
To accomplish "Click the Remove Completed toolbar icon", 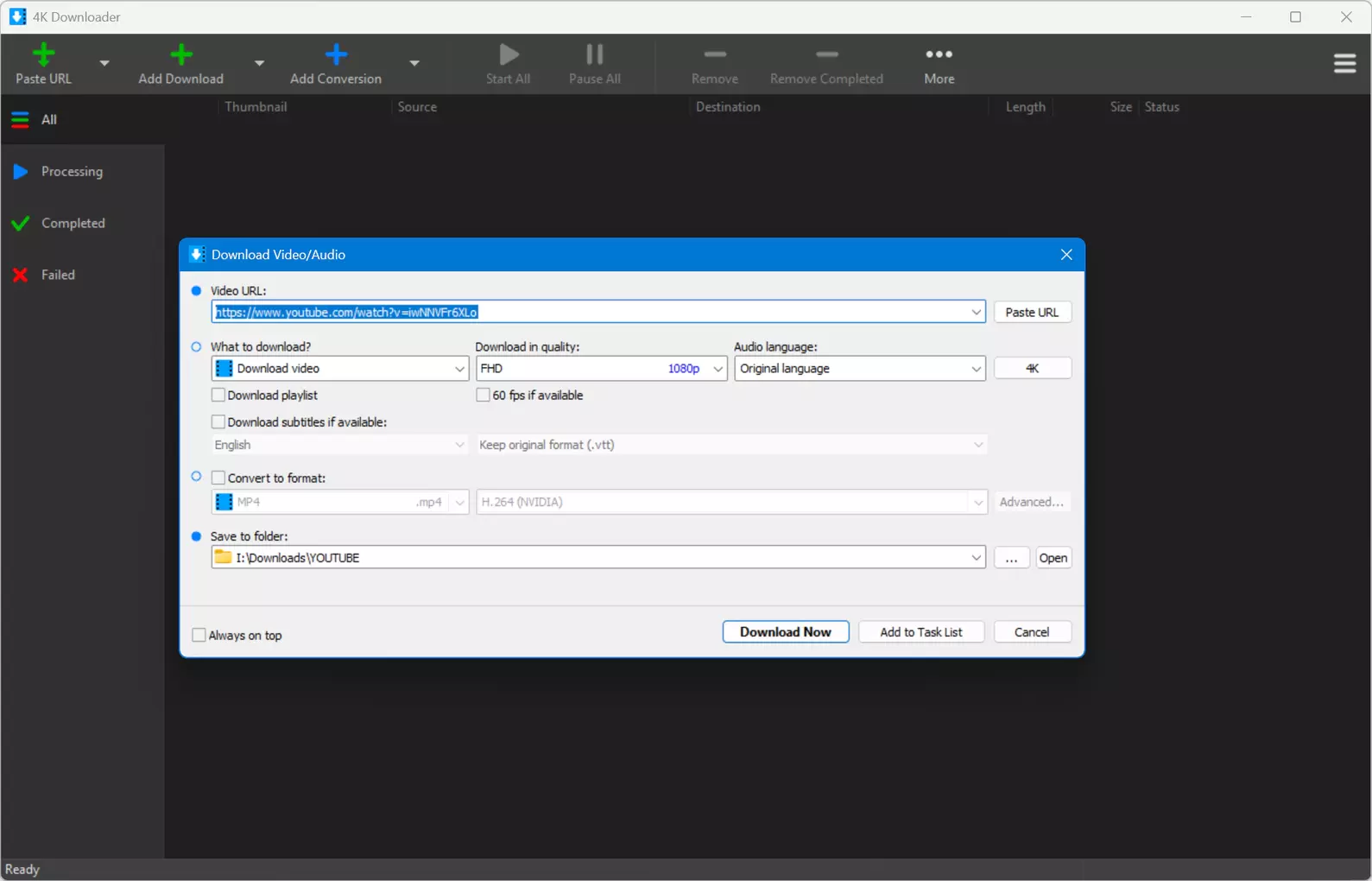I will [826, 54].
